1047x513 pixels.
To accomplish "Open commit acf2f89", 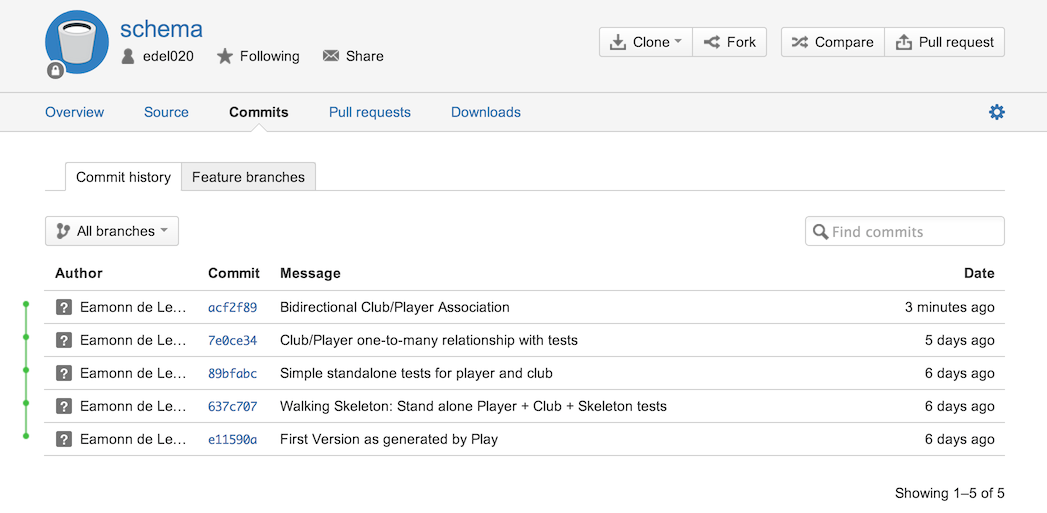I will (x=232, y=307).
